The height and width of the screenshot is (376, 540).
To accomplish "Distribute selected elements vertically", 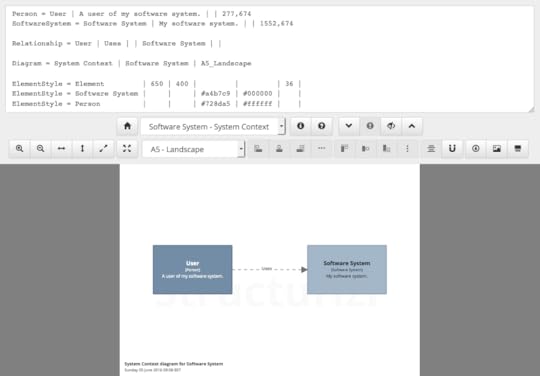I will (x=407, y=149).
